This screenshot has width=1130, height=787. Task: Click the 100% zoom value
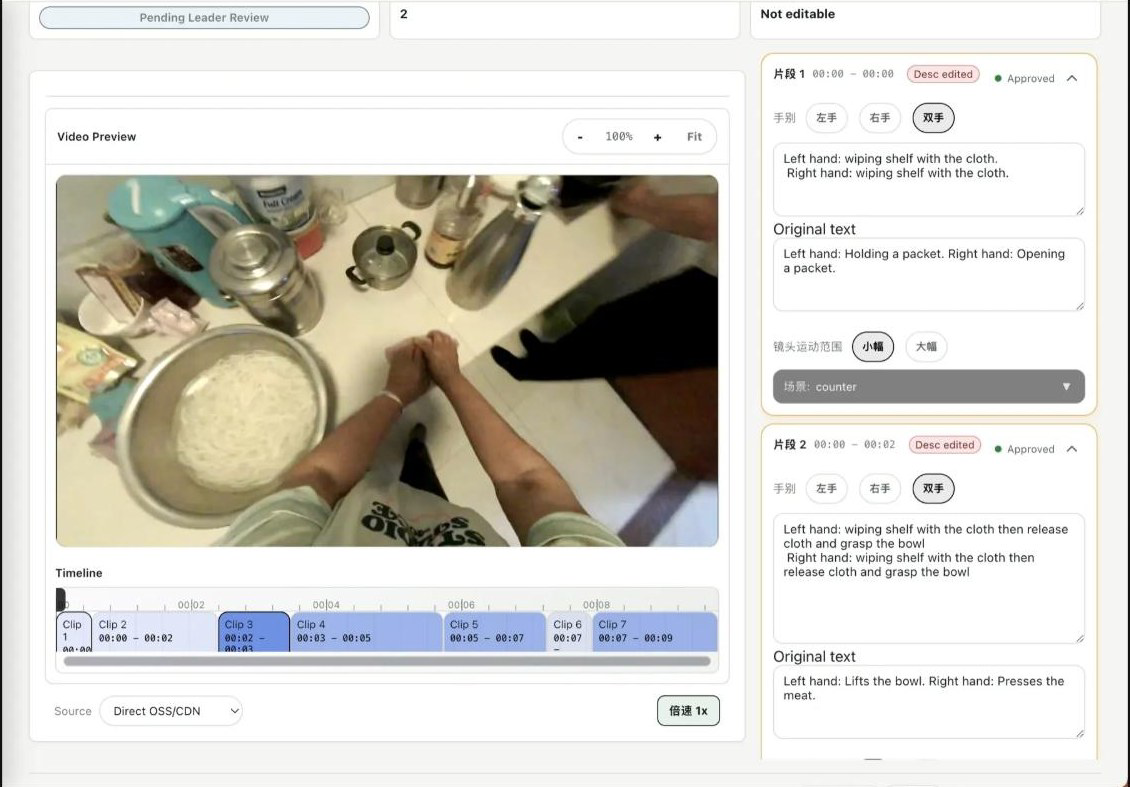pos(619,136)
